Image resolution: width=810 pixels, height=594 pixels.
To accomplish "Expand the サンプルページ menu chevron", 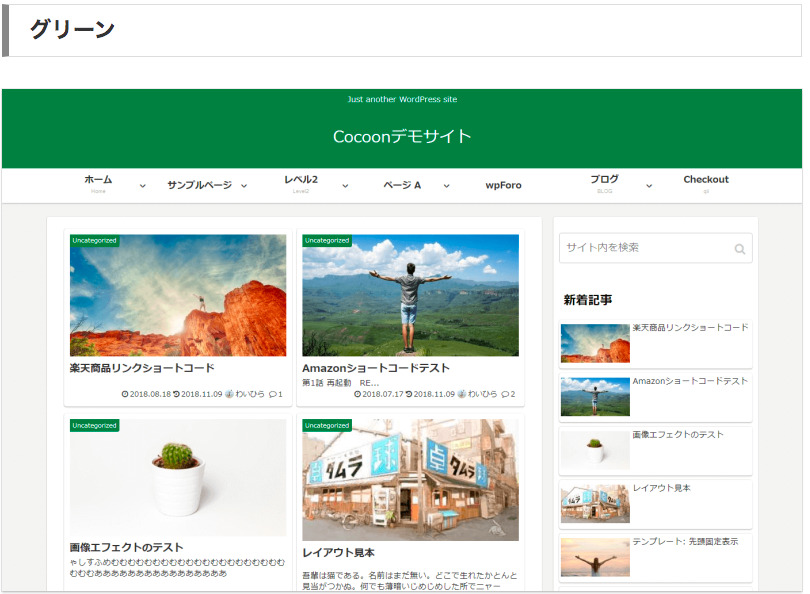I will (244, 186).
